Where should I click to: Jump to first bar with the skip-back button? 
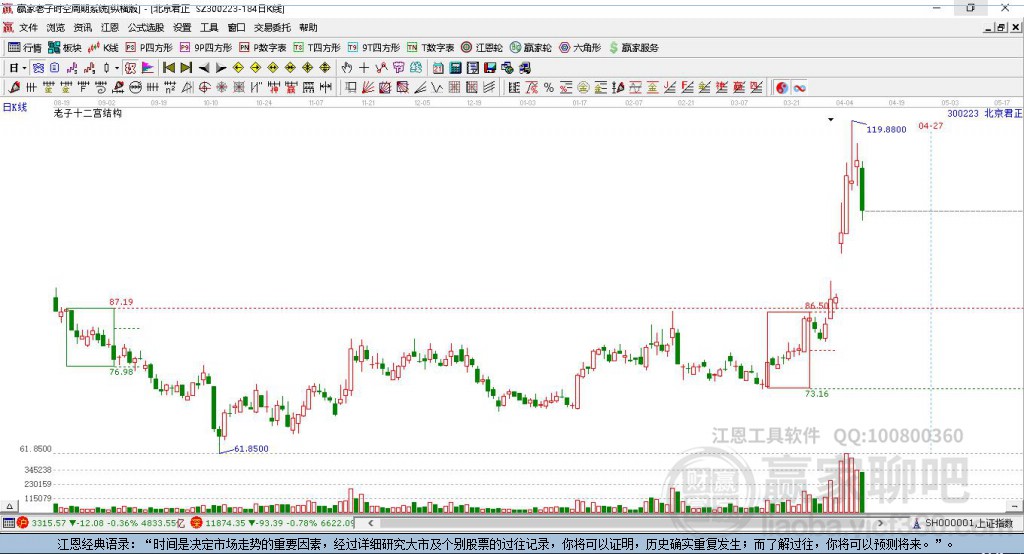(x=169, y=68)
